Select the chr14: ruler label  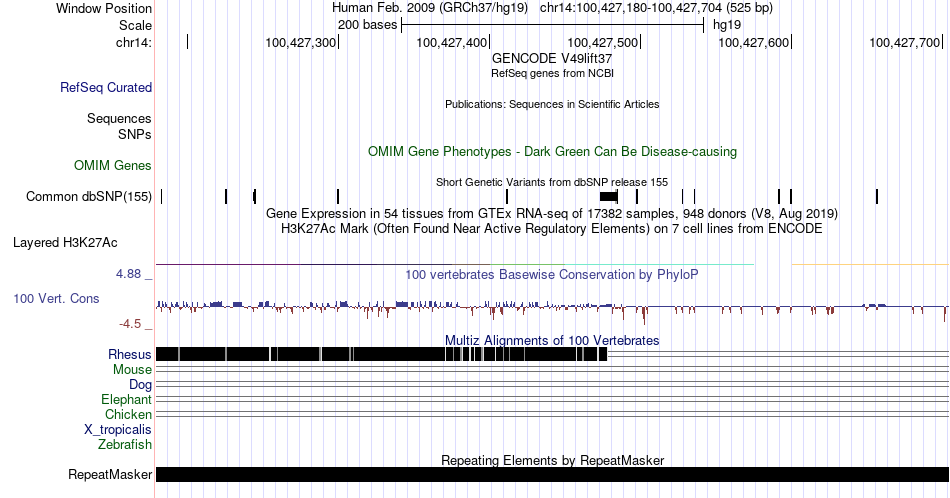click(x=134, y=42)
